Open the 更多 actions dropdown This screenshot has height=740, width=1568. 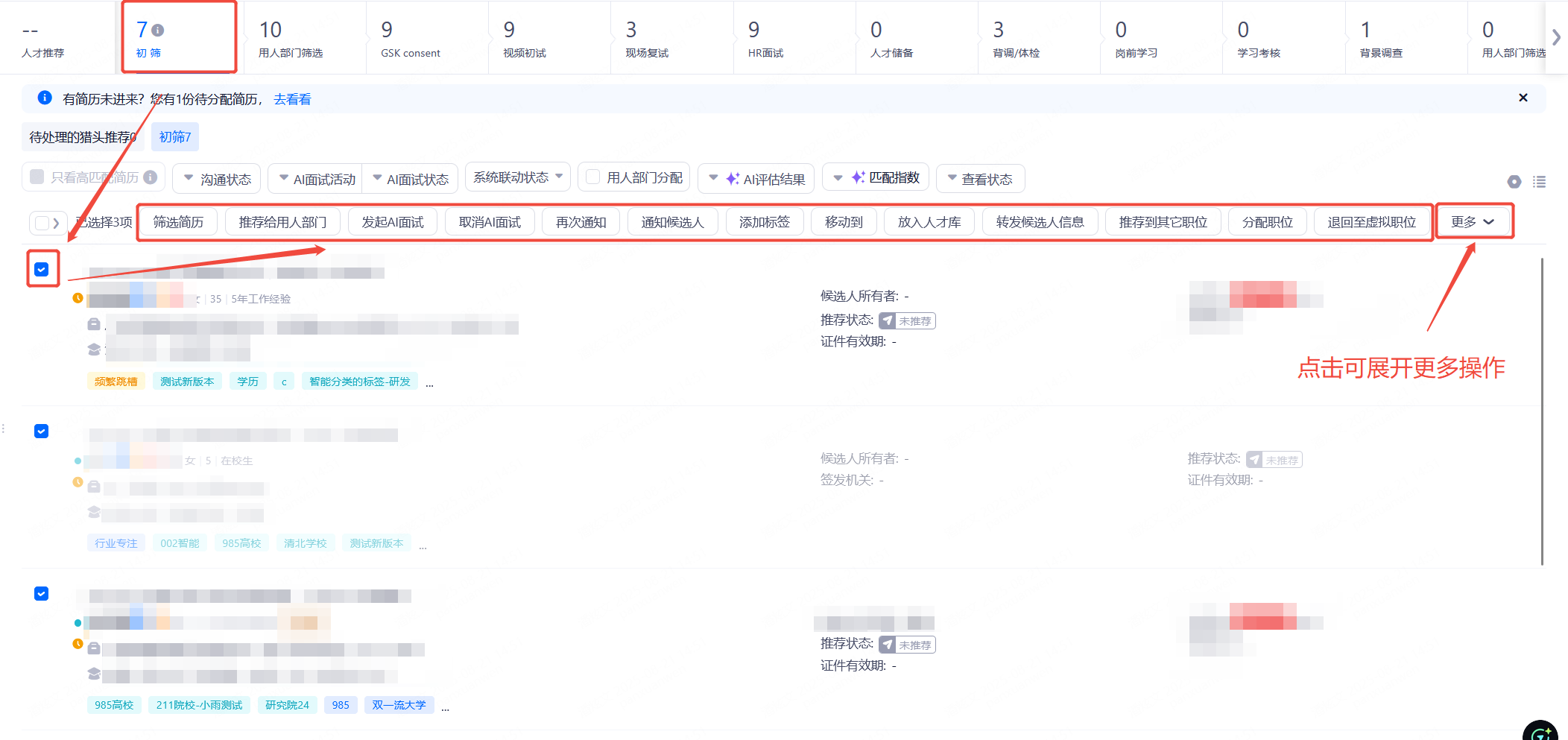click(x=1473, y=222)
